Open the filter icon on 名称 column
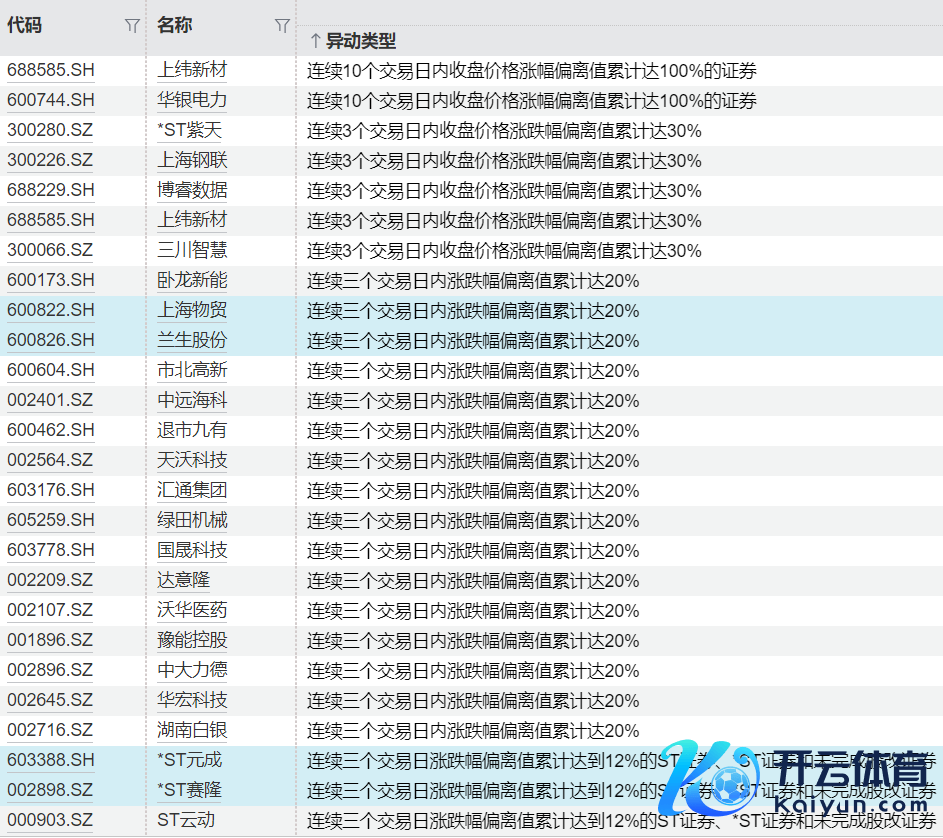This screenshot has width=943, height=838. 282,26
